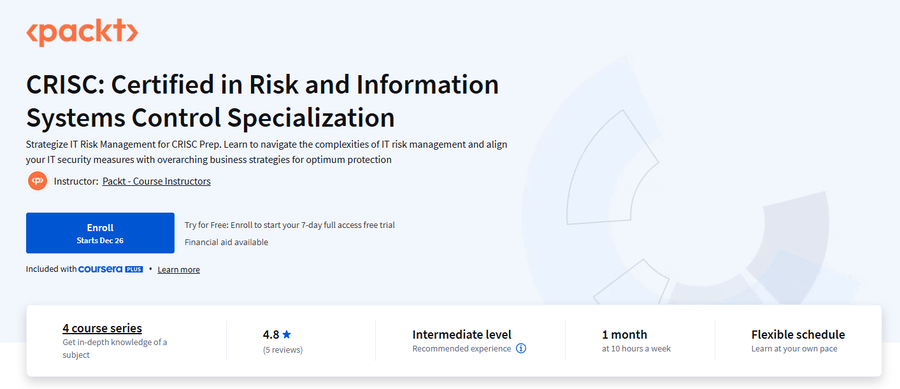Open Packt - Course Instructors link
The height and width of the screenshot is (389, 900).
pos(156,181)
